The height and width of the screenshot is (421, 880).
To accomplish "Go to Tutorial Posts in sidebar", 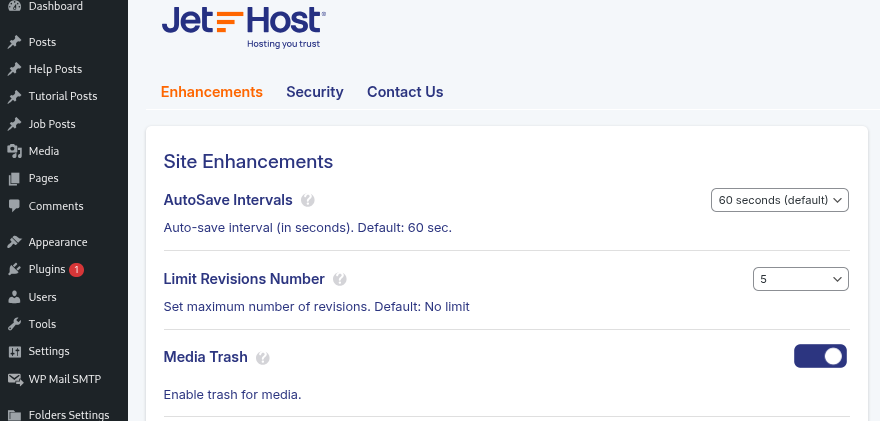I will coord(64,96).
